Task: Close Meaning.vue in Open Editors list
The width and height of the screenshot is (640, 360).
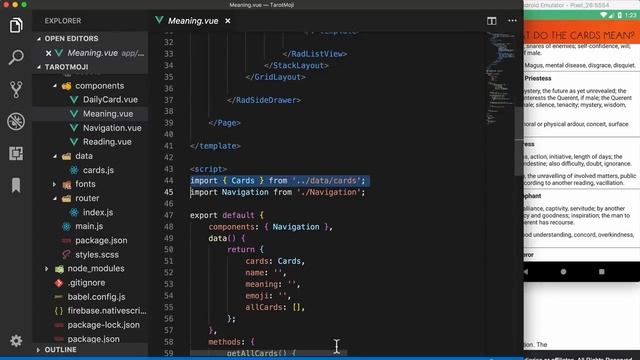Action: (x=49, y=53)
